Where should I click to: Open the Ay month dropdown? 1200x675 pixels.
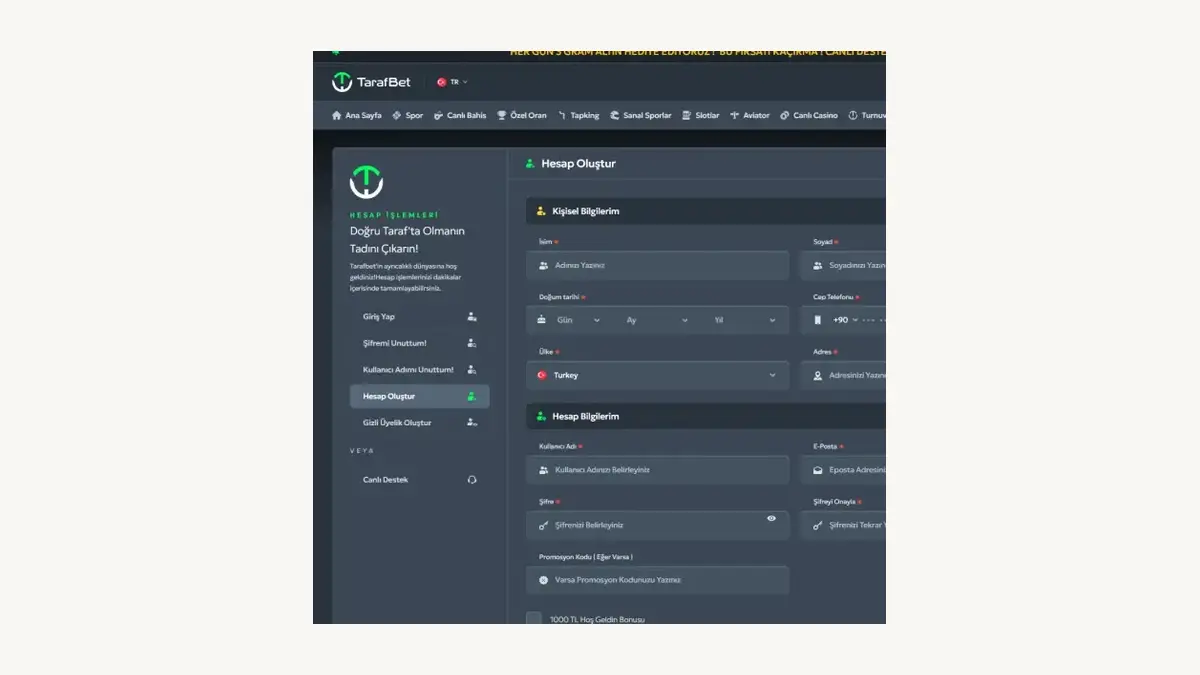pos(656,320)
